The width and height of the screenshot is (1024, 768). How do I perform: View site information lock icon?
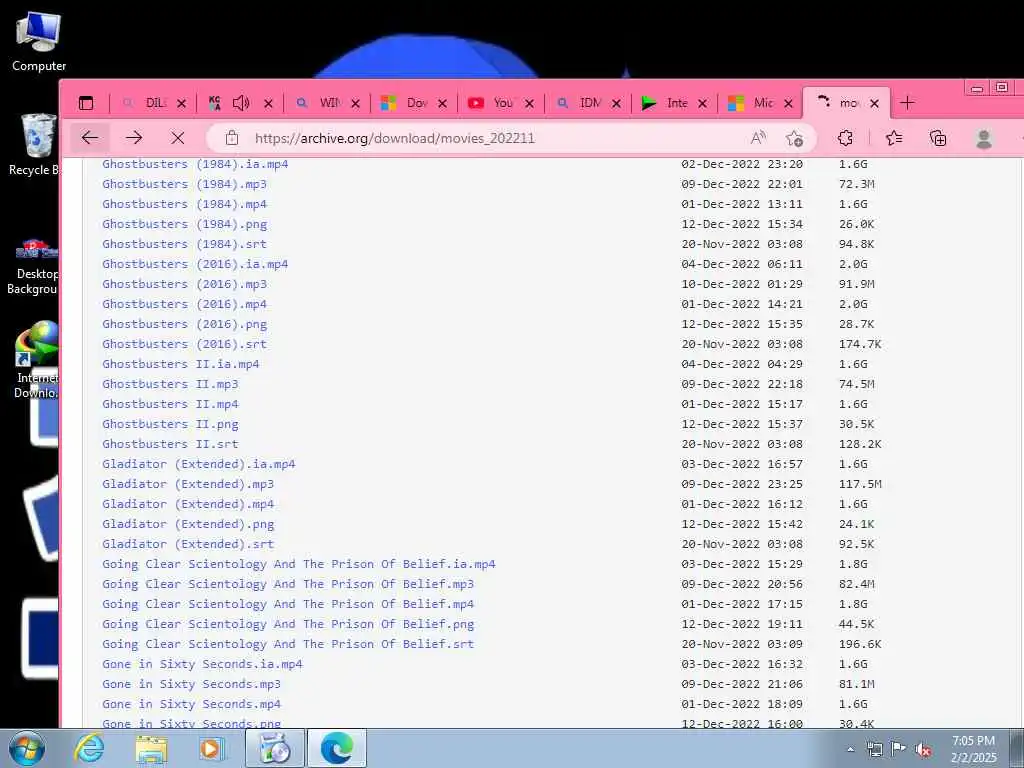click(x=232, y=138)
